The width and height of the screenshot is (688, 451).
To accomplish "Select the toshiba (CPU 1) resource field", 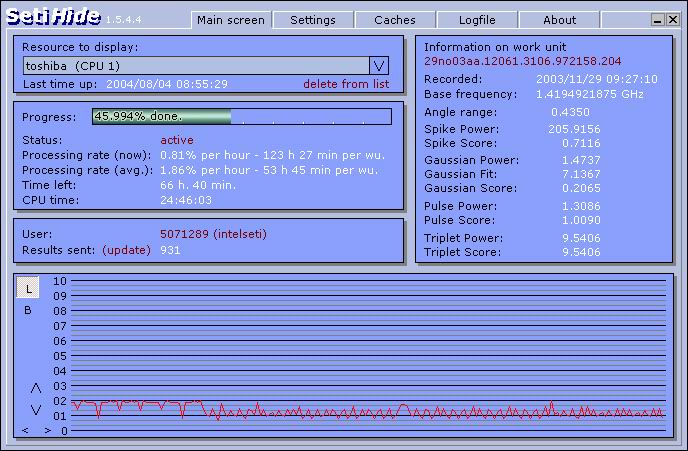I will pos(196,66).
